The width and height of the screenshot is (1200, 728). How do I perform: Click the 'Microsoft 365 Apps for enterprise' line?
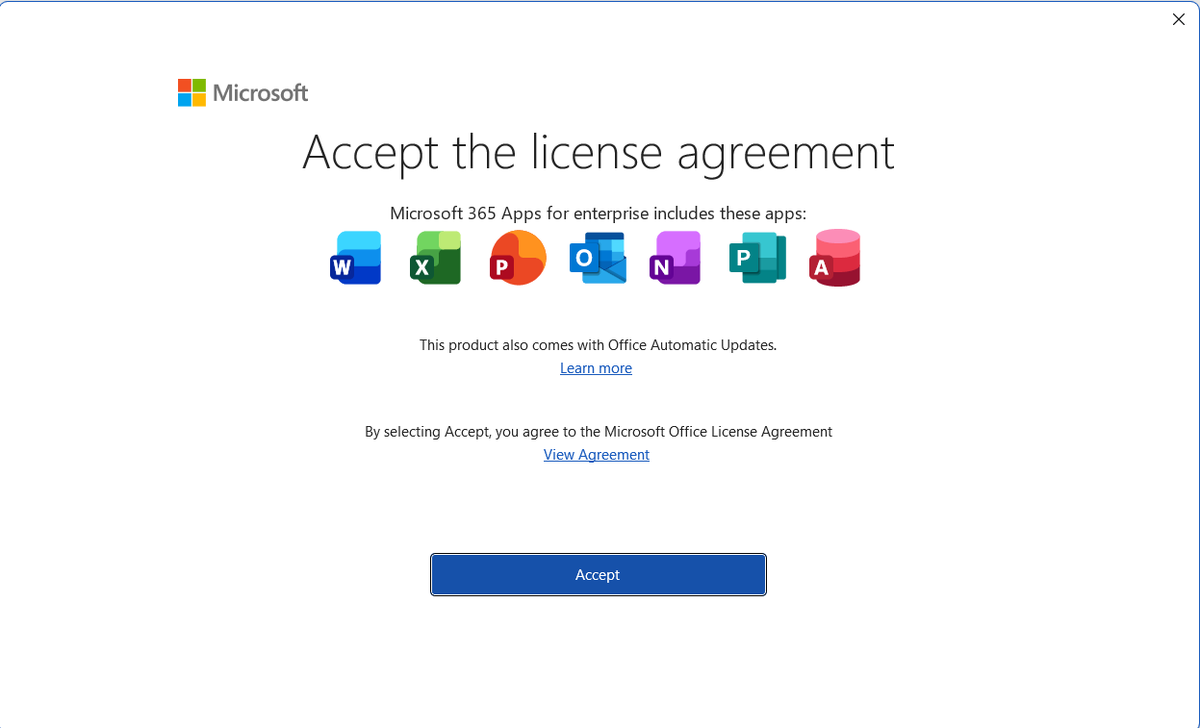(598, 213)
